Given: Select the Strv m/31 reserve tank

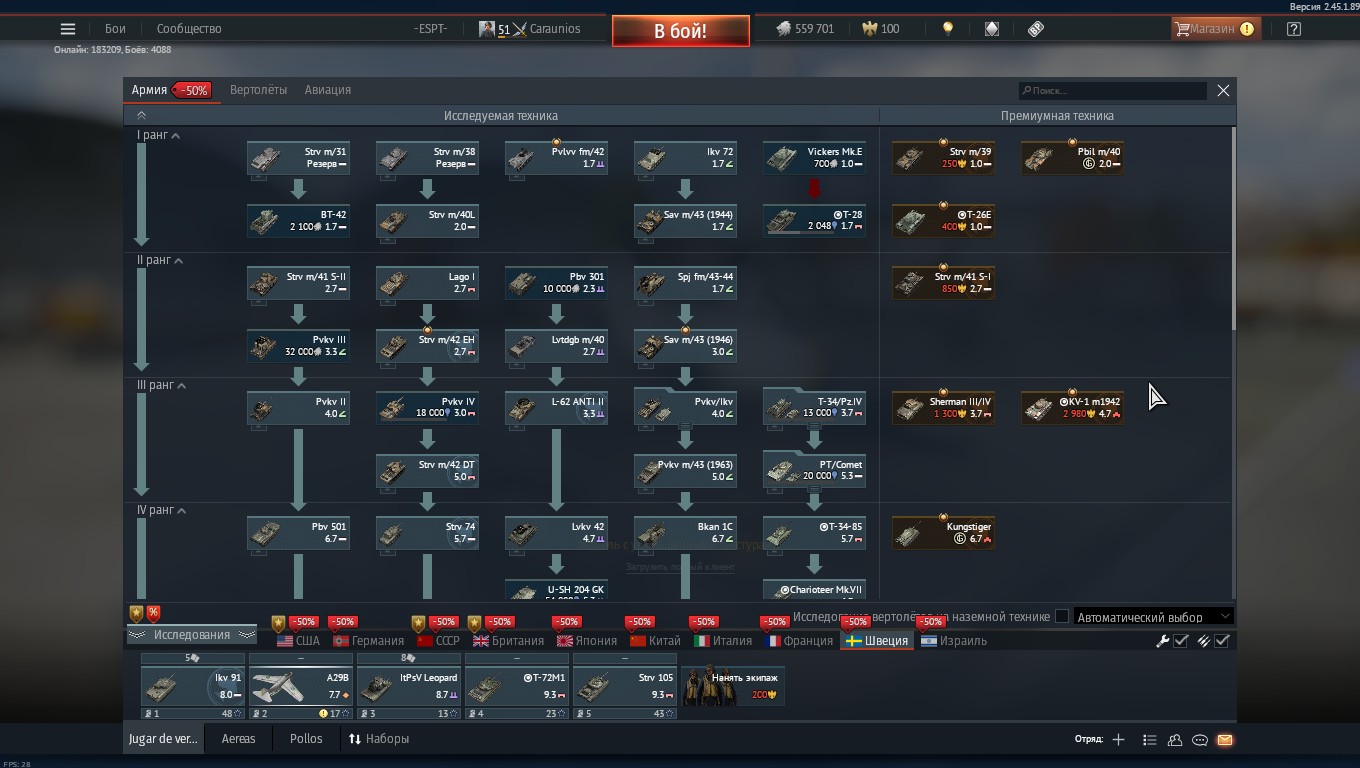Looking at the screenshot, I should click(x=298, y=158).
